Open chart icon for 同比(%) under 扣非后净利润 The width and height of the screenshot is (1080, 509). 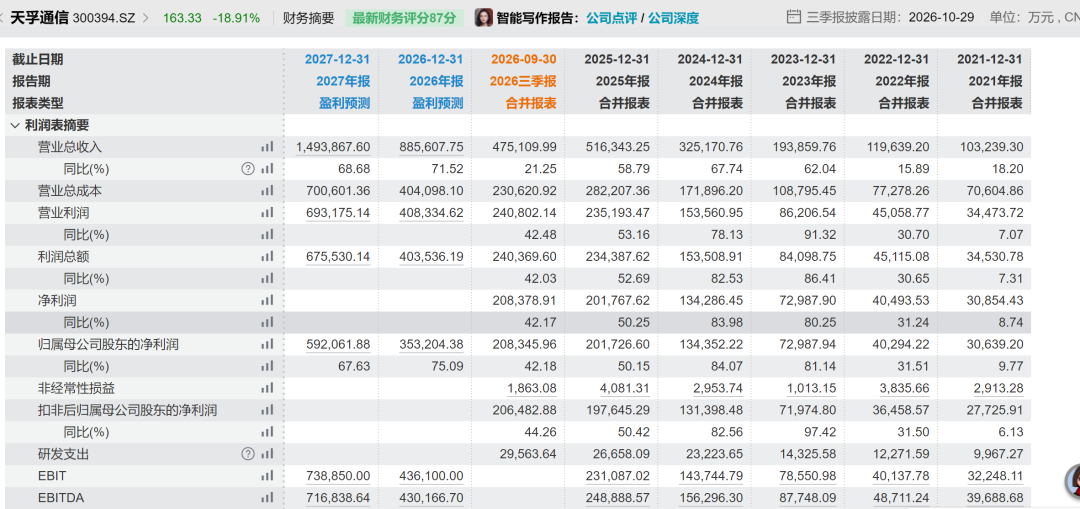(267, 433)
